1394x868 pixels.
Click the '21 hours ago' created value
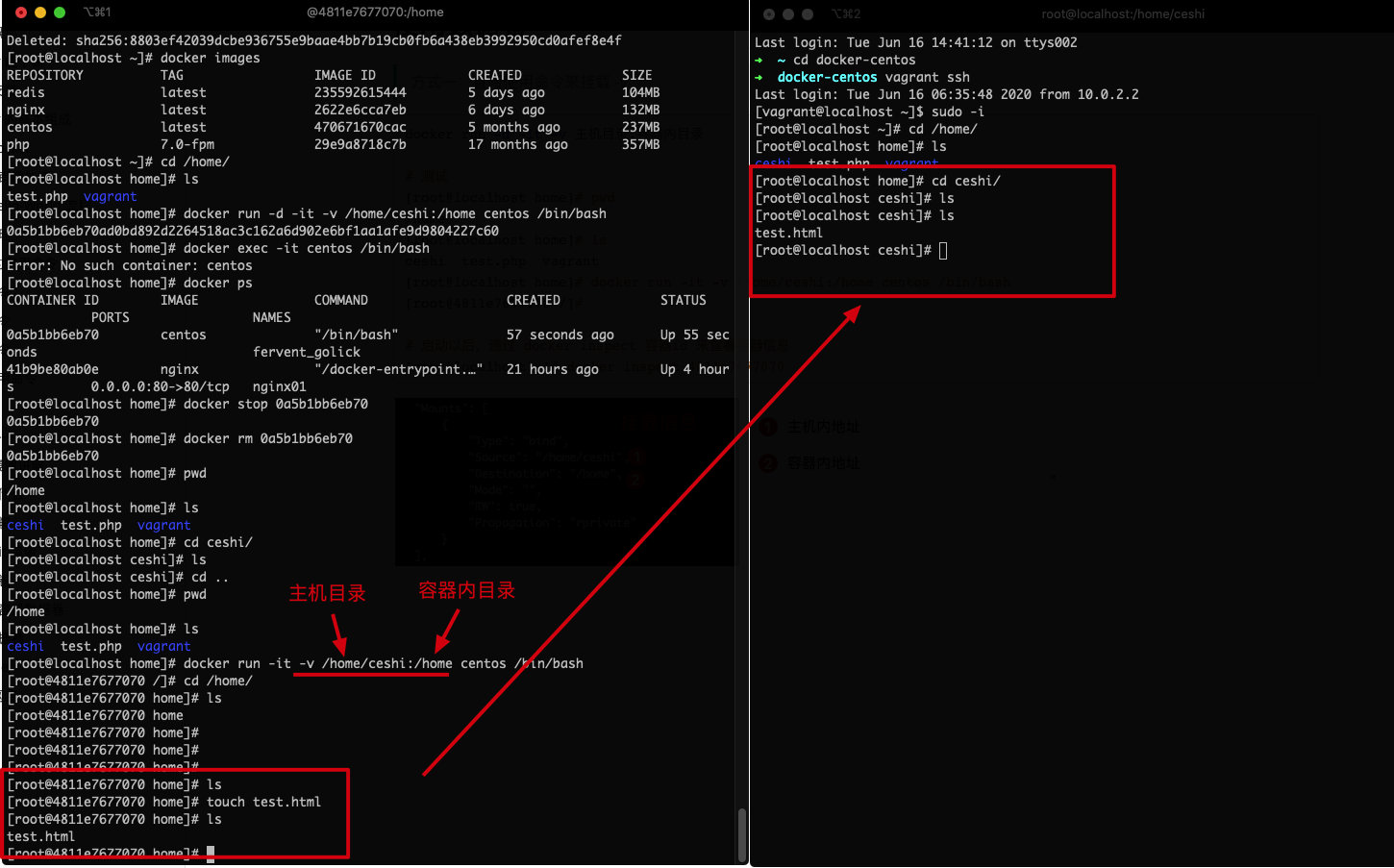[x=553, y=369]
